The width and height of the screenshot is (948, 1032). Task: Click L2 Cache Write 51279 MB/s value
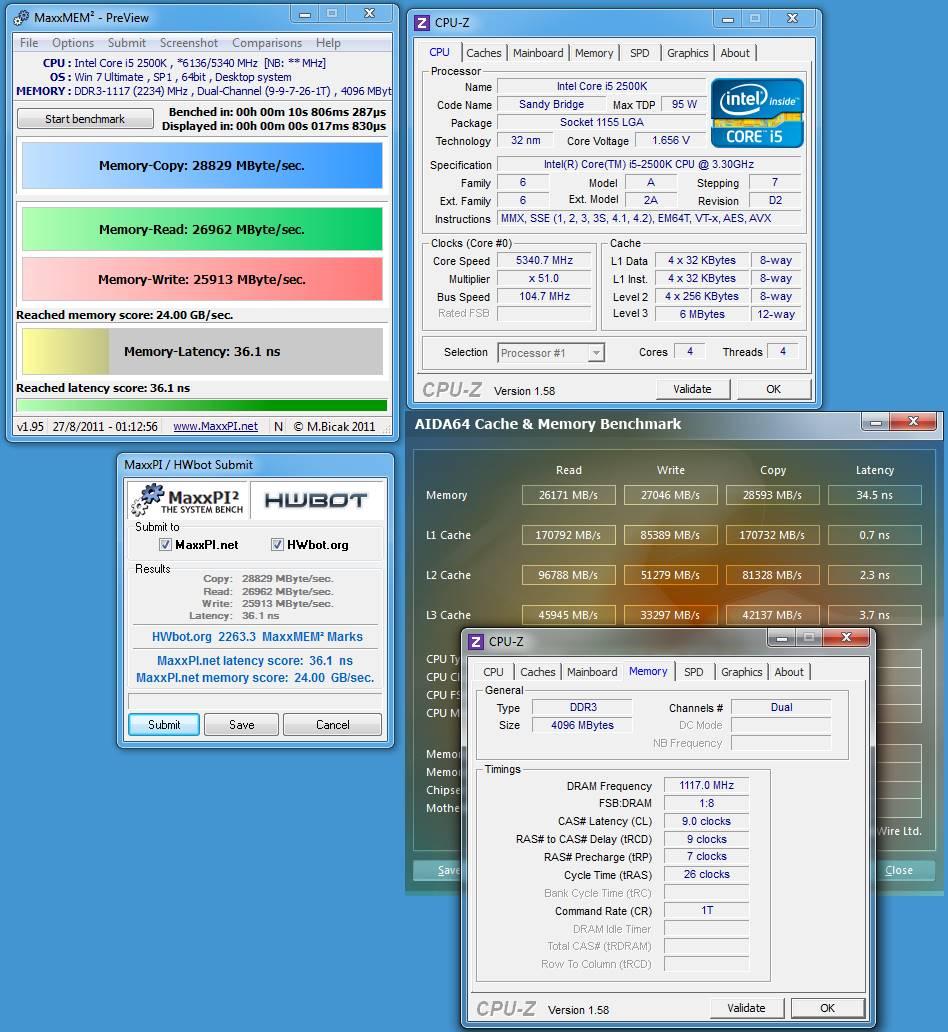tap(671, 575)
